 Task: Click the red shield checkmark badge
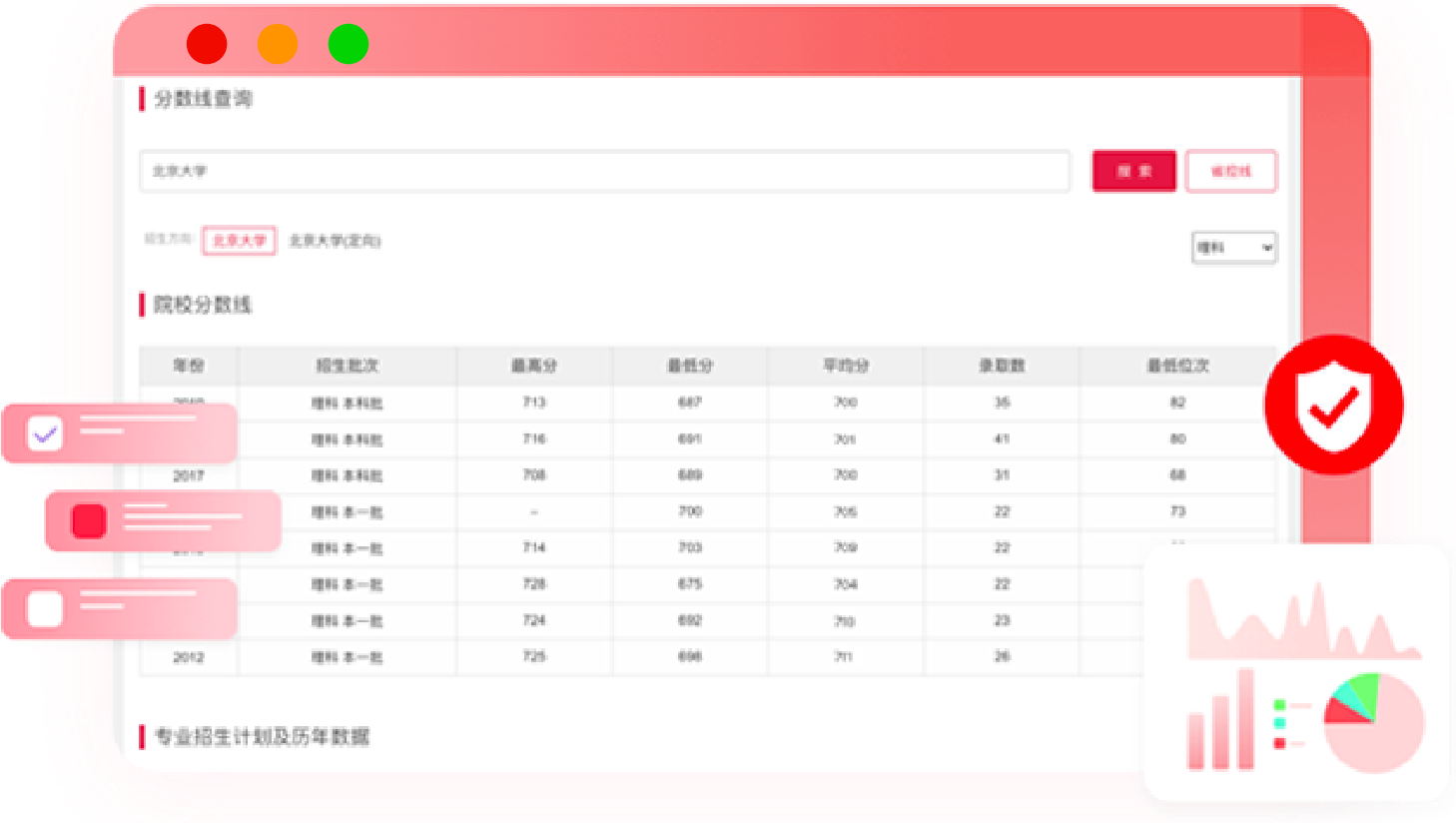[1333, 405]
